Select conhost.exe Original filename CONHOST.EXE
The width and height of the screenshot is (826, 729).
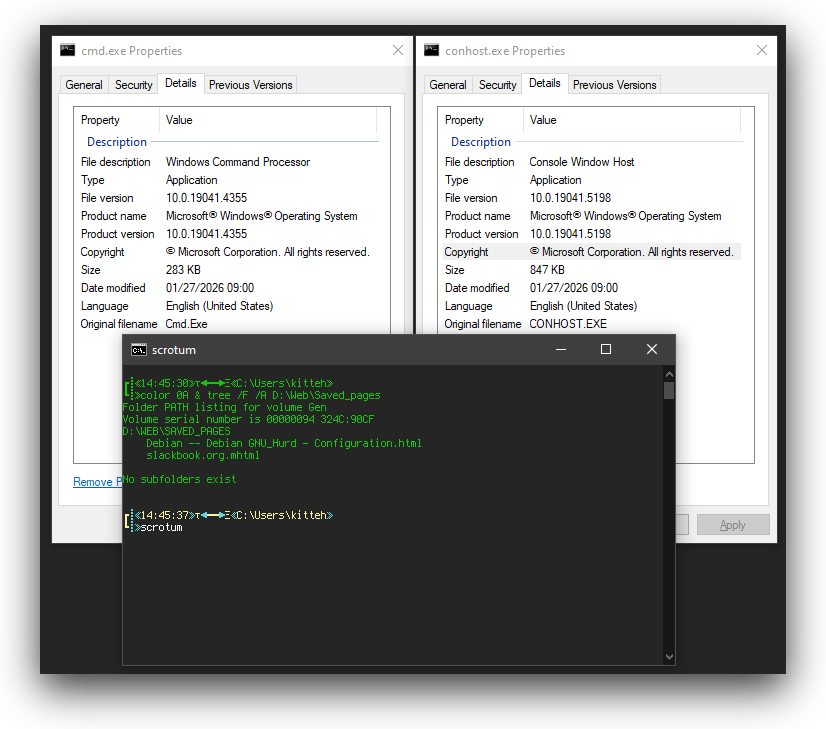click(568, 324)
